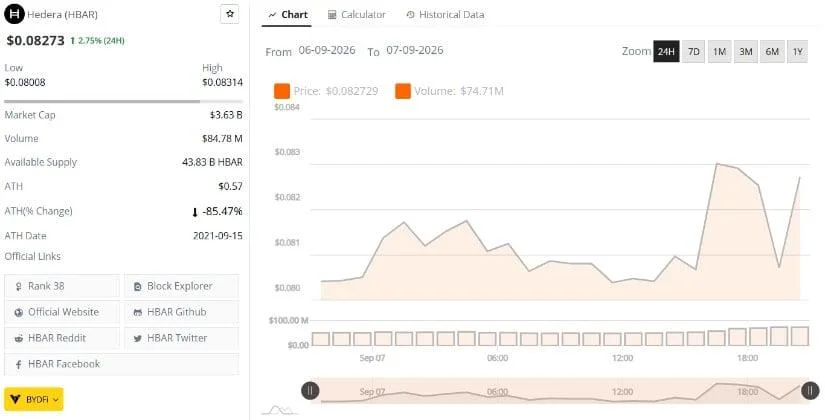The image size is (825, 420).
Task: Click the ATH change -85.47%
Action: pyautogui.click(x=217, y=212)
